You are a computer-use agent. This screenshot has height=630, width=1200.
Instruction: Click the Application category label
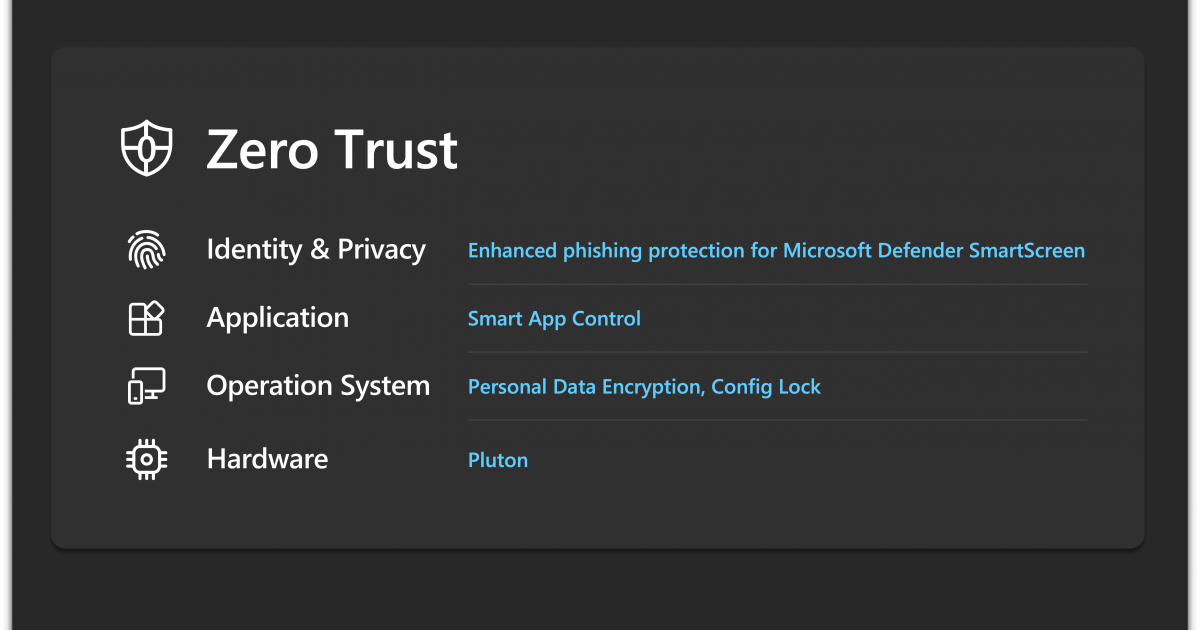(278, 318)
